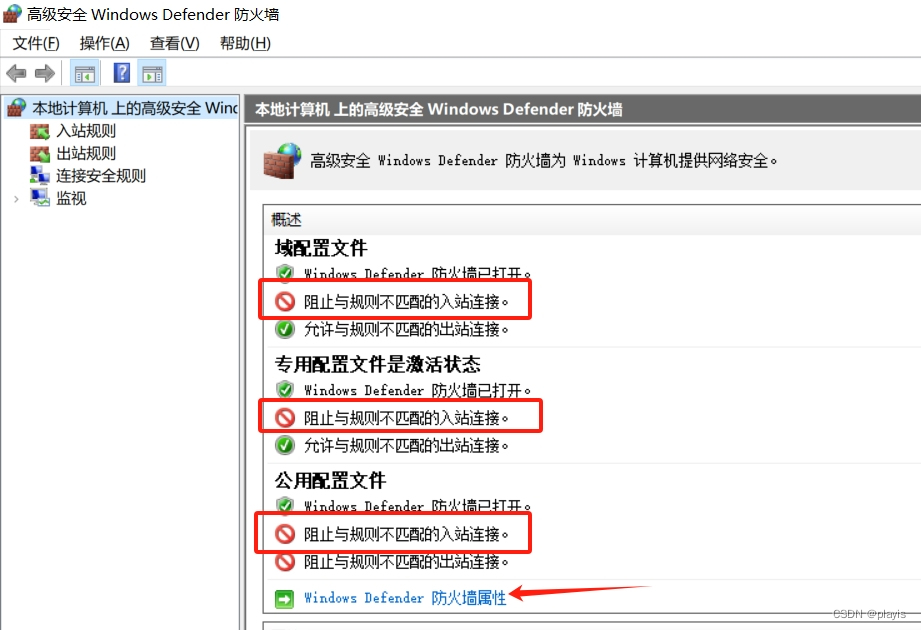Click the Forward arrow in the toolbar
This screenshot has width=921, height=630.
click(45, 73)
